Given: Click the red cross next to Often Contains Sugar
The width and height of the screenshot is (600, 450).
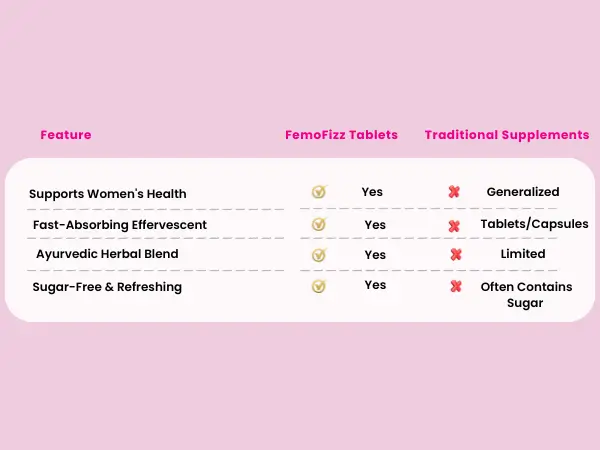Looking at the screenshot, I should (456, 286).
